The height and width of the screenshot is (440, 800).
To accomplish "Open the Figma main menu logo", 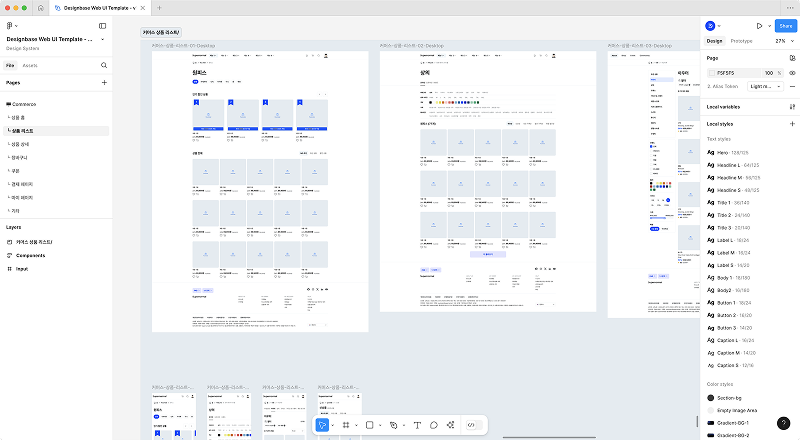I will click(9, 26).
